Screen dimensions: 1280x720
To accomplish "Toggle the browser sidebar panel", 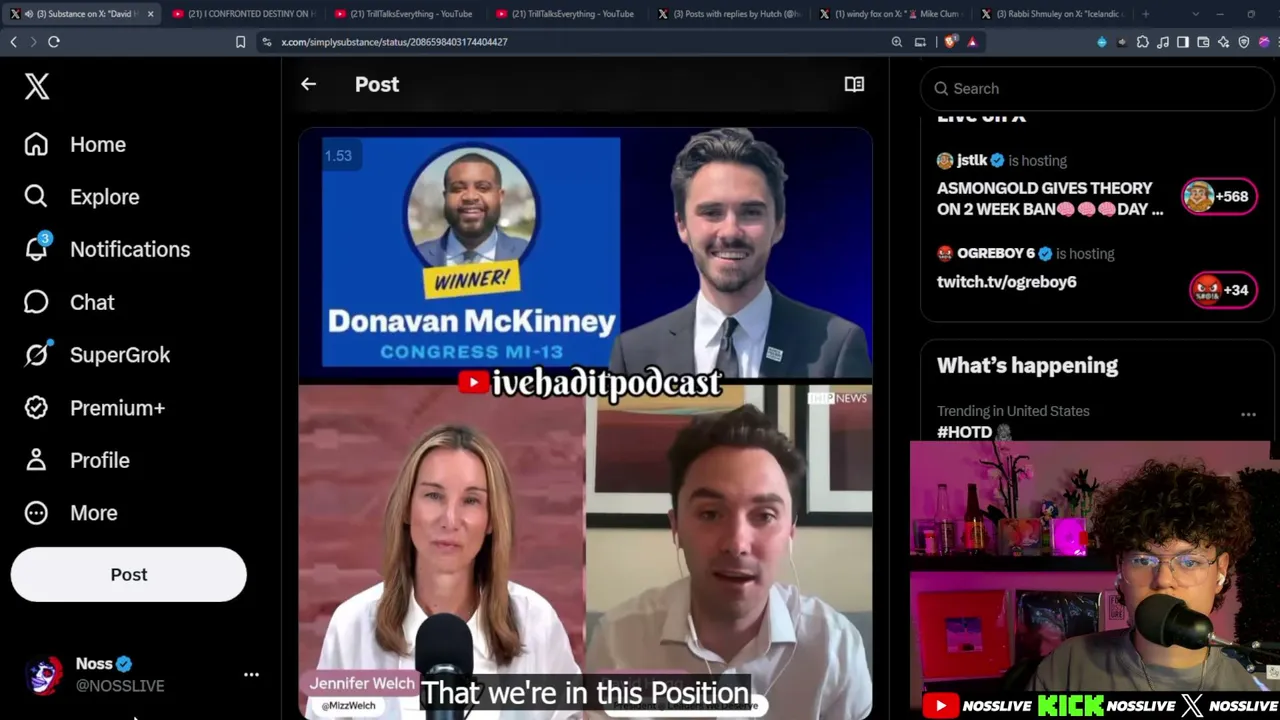I will (1183, 42).
